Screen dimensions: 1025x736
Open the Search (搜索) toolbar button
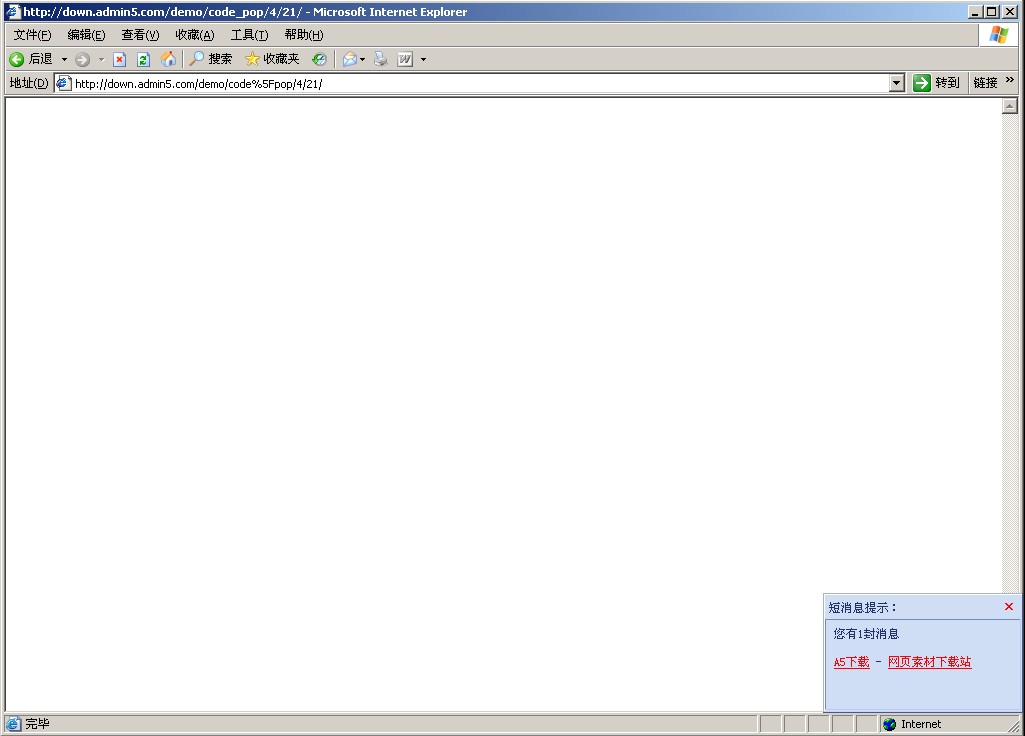pos(211,59)
